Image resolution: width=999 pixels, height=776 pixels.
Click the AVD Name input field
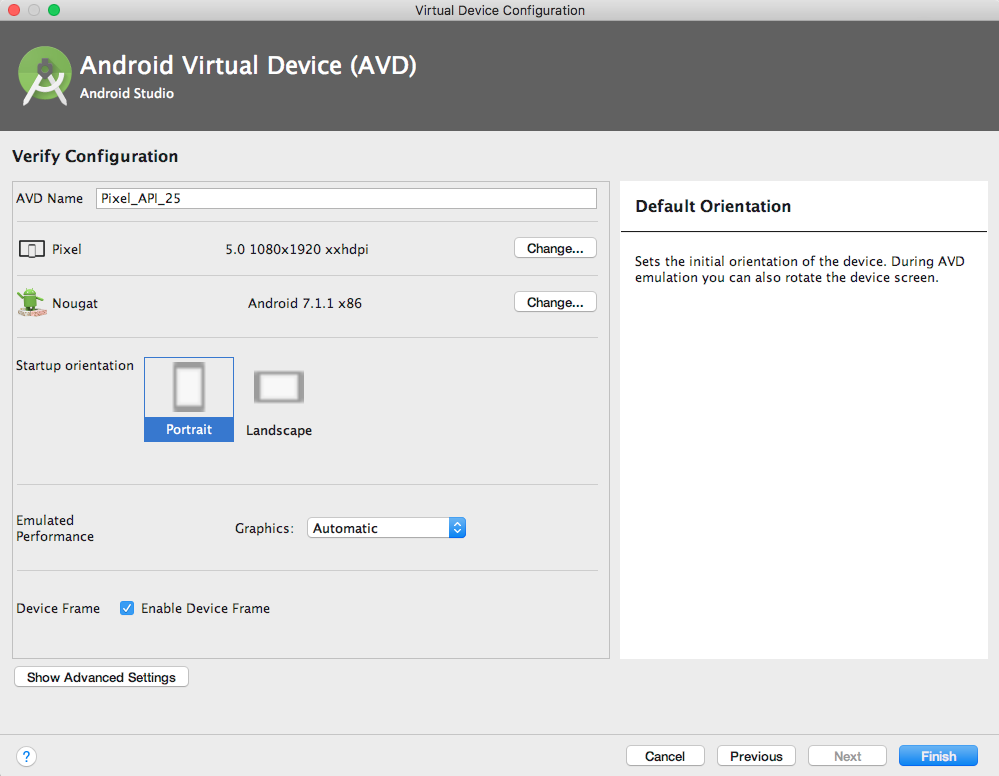click(346, 198)
